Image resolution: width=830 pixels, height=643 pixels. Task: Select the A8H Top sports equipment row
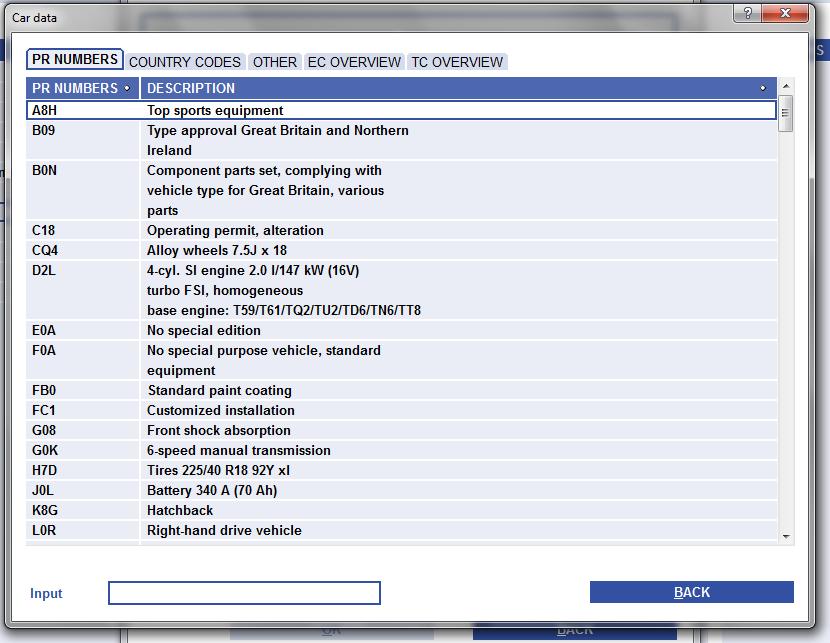400,111
